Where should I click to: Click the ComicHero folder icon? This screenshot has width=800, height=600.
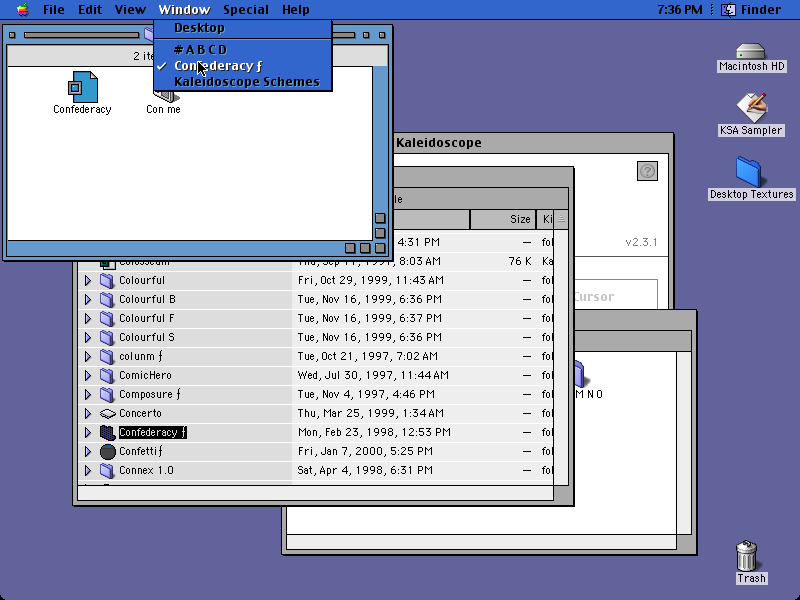(107, 376)
